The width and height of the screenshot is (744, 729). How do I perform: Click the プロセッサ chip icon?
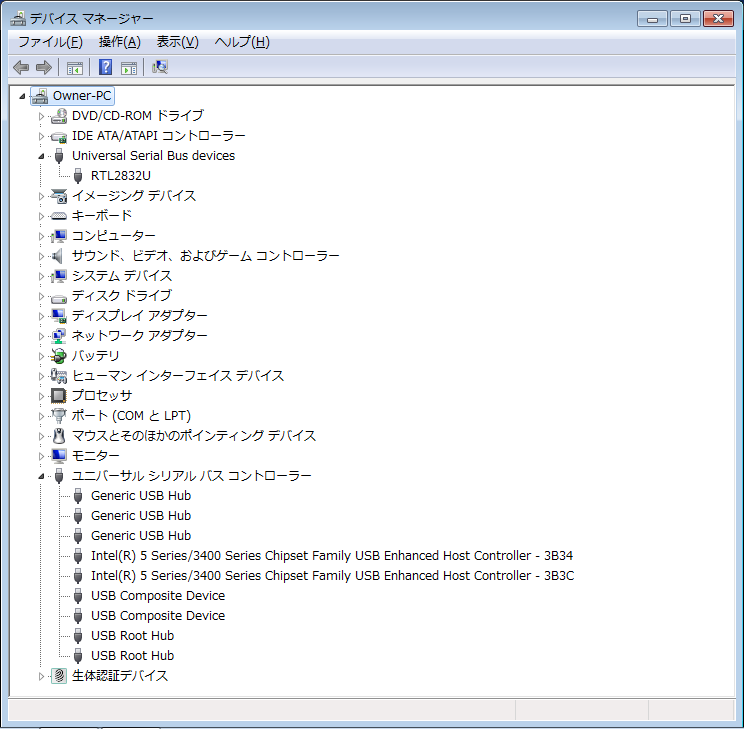(59, 396)
